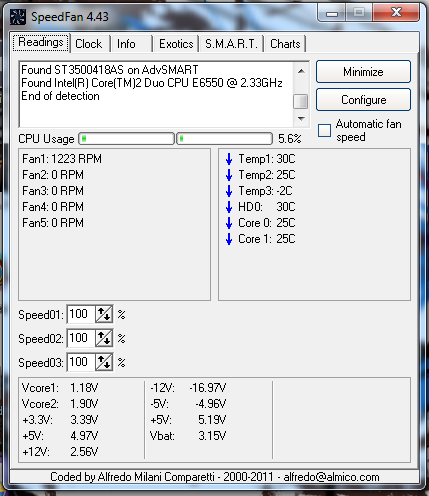The height and width of the screenshot is (496, 429).
Task: Click the Speed02 up/down spinner arrows
Action: (104, 338)
